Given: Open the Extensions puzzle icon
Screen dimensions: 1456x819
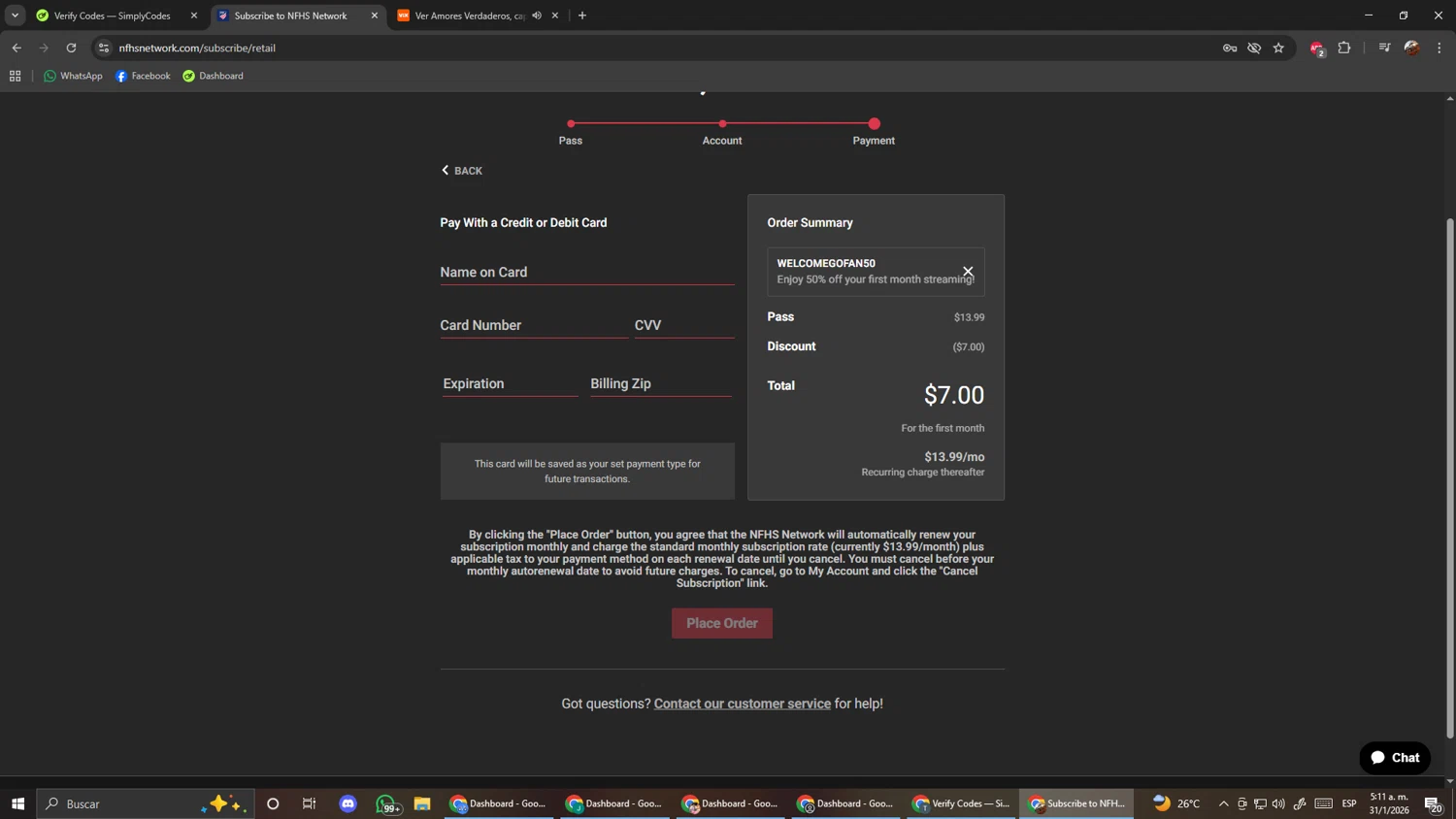Looking at the screenshot, I should coord(1344,48).
